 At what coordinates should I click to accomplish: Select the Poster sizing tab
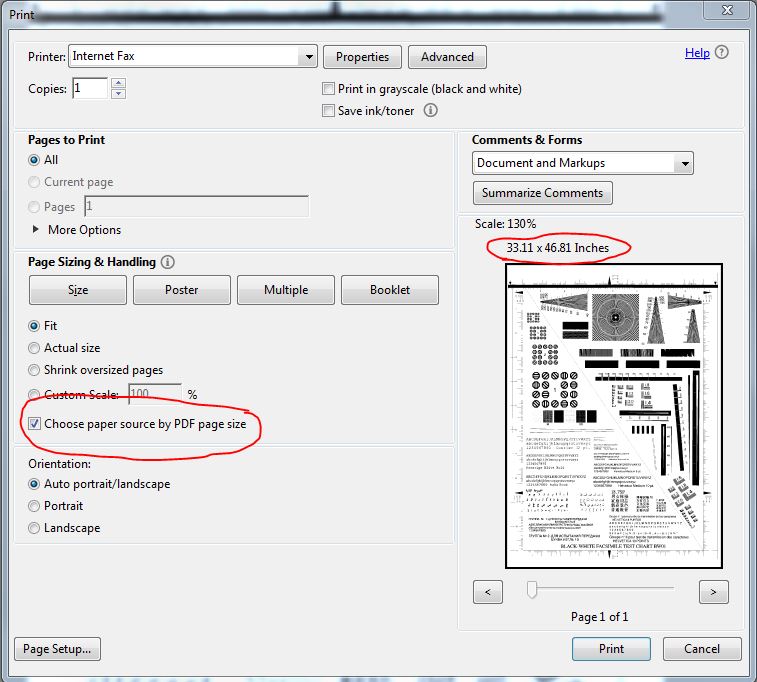(x=182, y=290)
